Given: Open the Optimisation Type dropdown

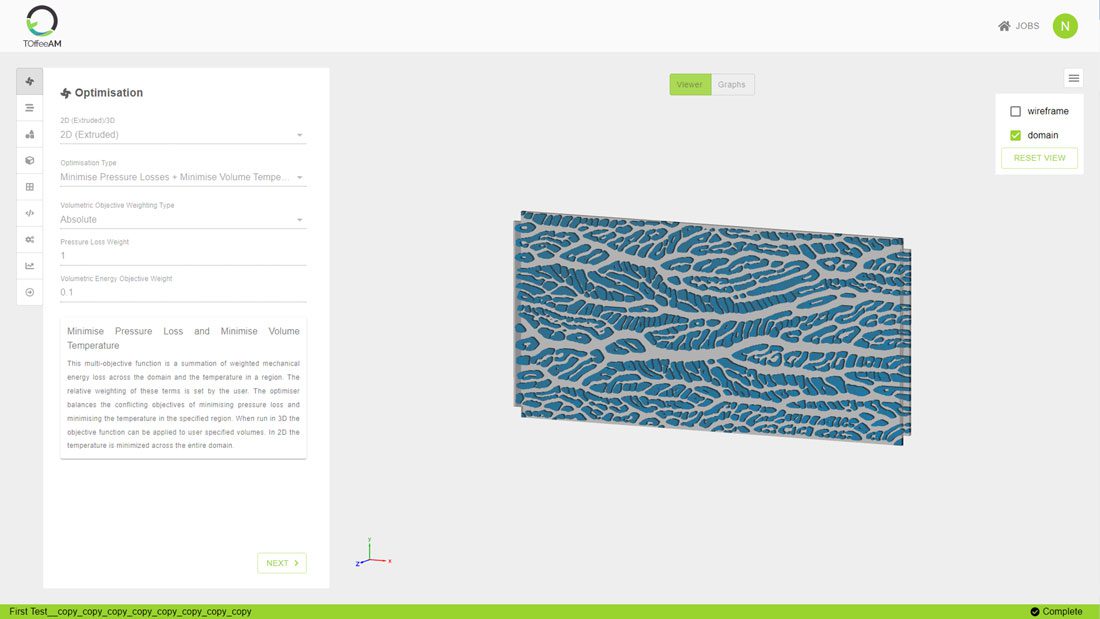Looking at the screenshot, I should pyautogui.click(x=182, y=177).
